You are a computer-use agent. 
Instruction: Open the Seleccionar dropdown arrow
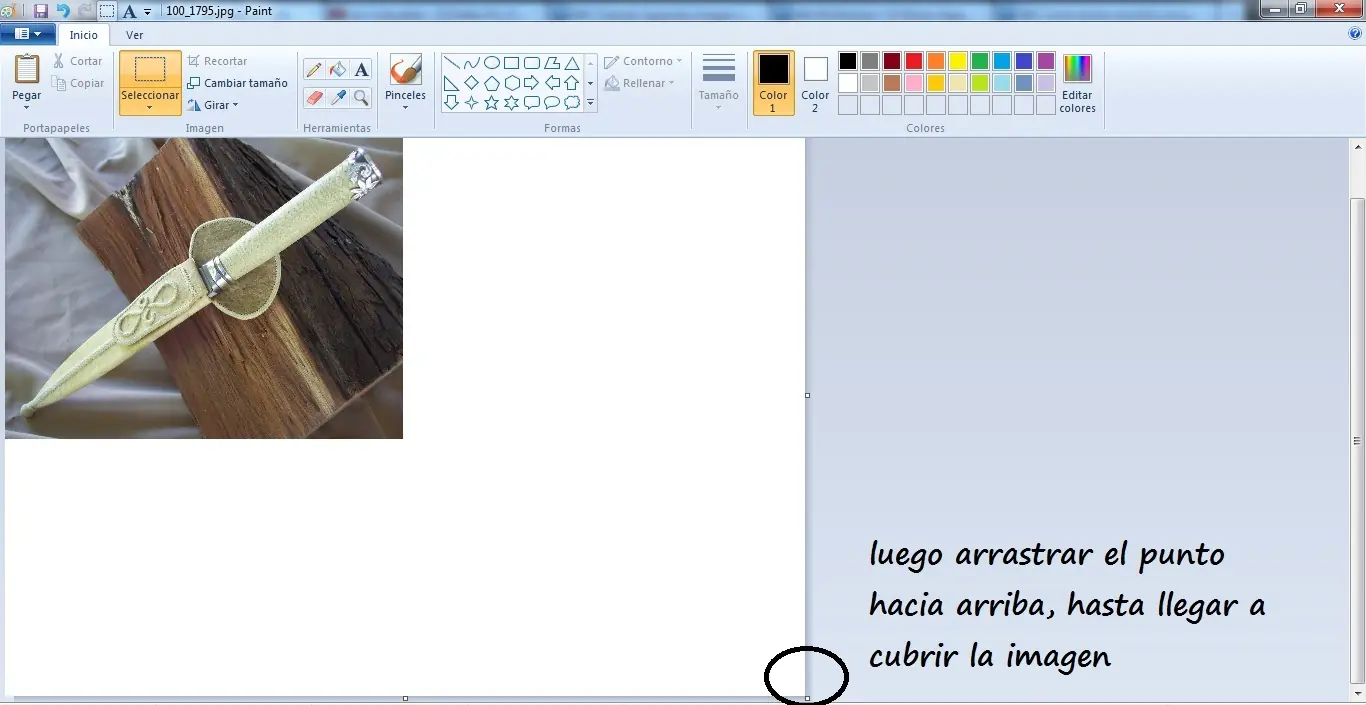point(150,107)
